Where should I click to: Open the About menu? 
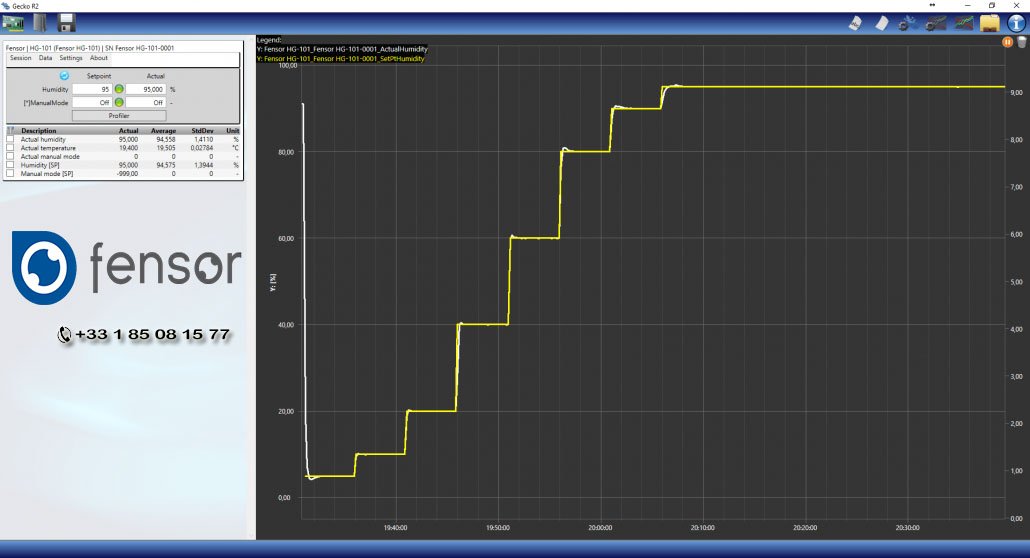[x=99, y=58]
